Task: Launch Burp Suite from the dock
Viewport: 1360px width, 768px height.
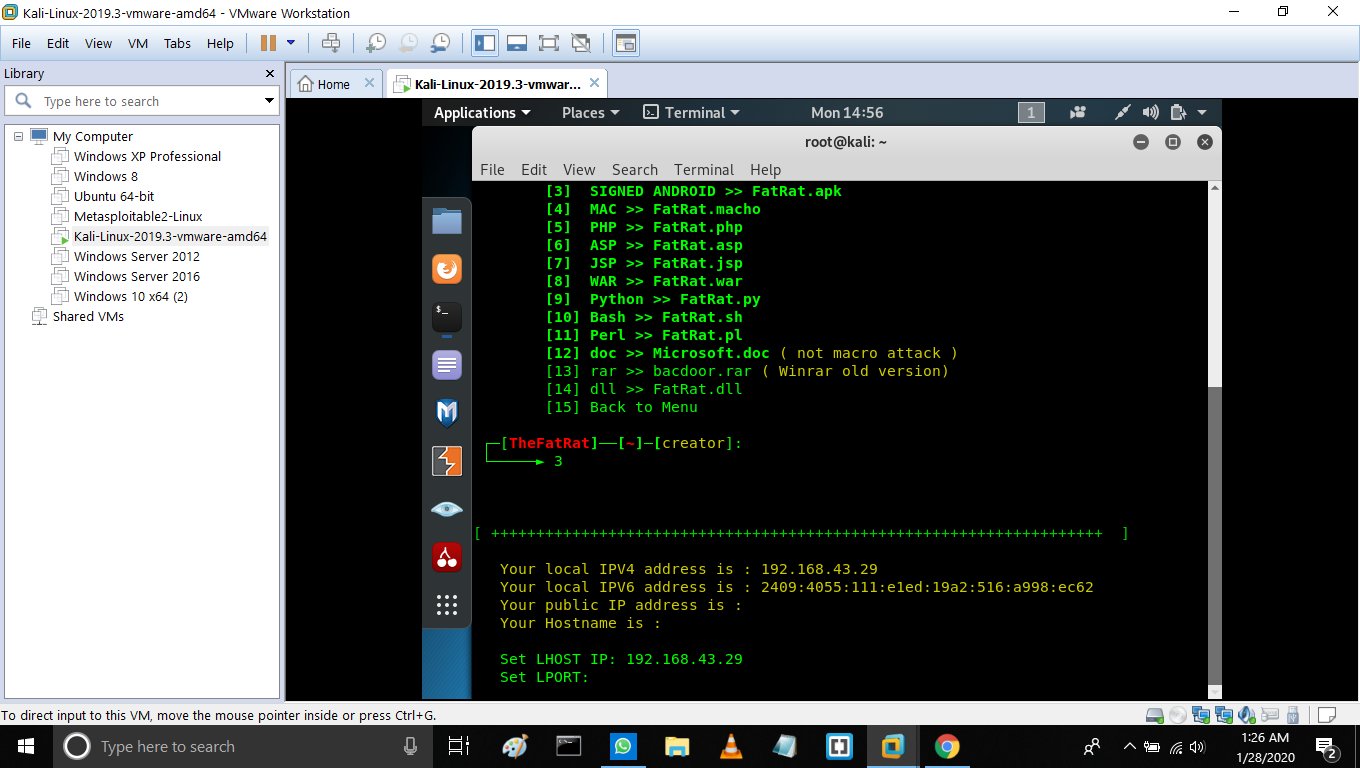Action: point(447,460)
